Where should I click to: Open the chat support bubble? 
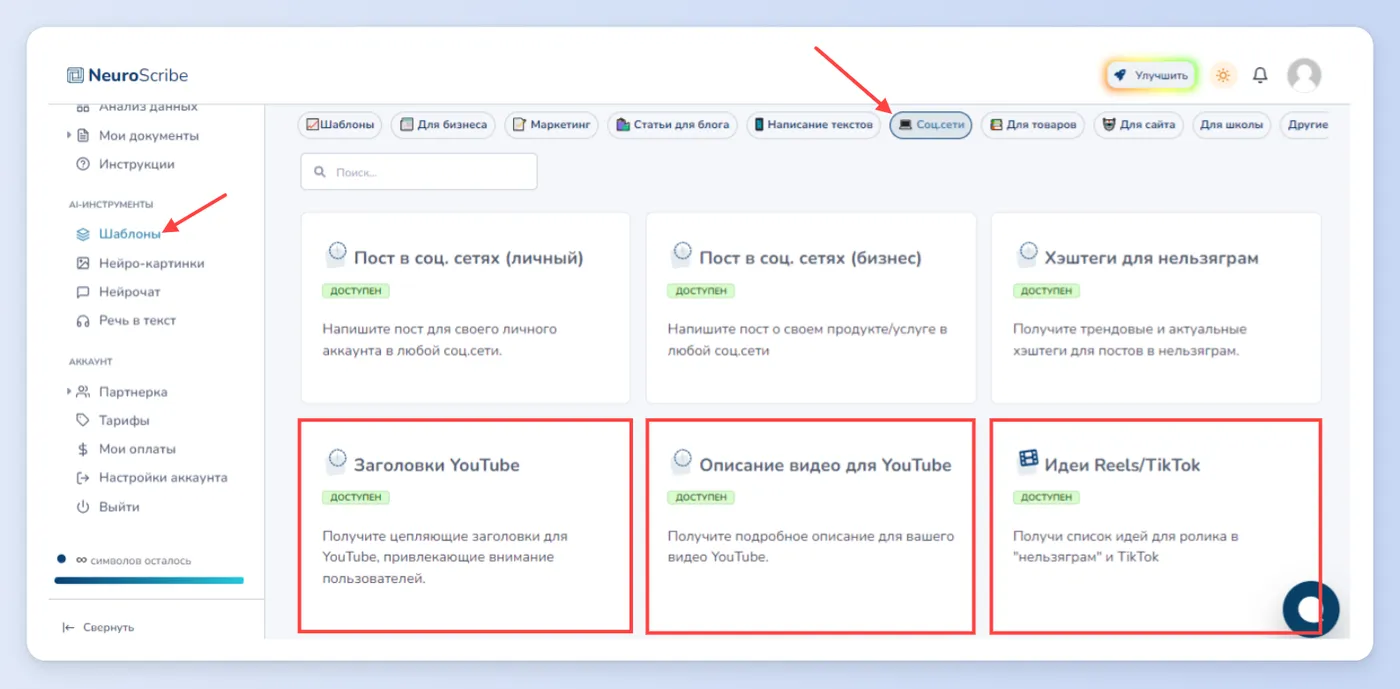(x=1311, y=608)
